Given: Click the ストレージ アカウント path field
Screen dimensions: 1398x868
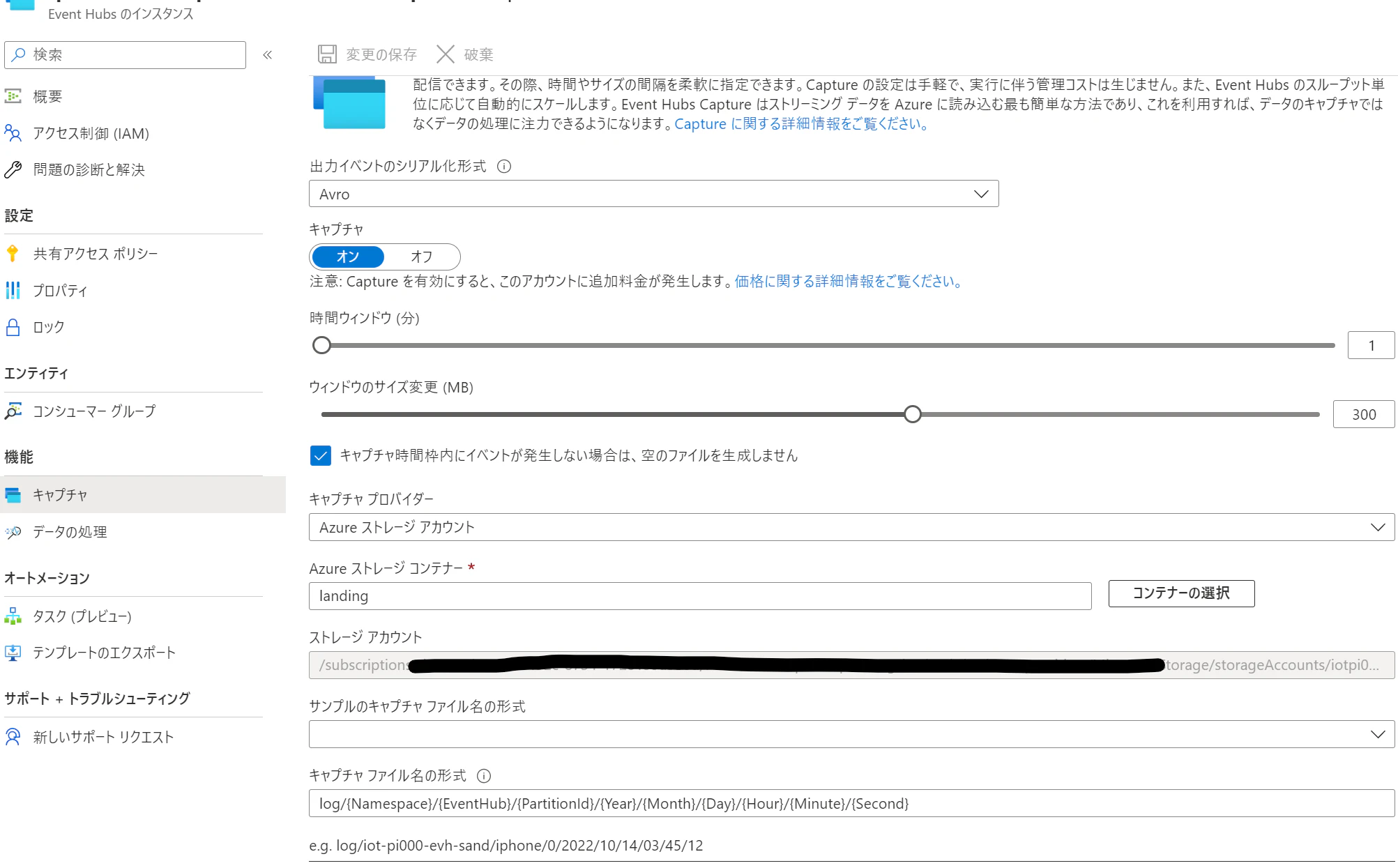Looking at the screenshot, I should click(851, 665).
